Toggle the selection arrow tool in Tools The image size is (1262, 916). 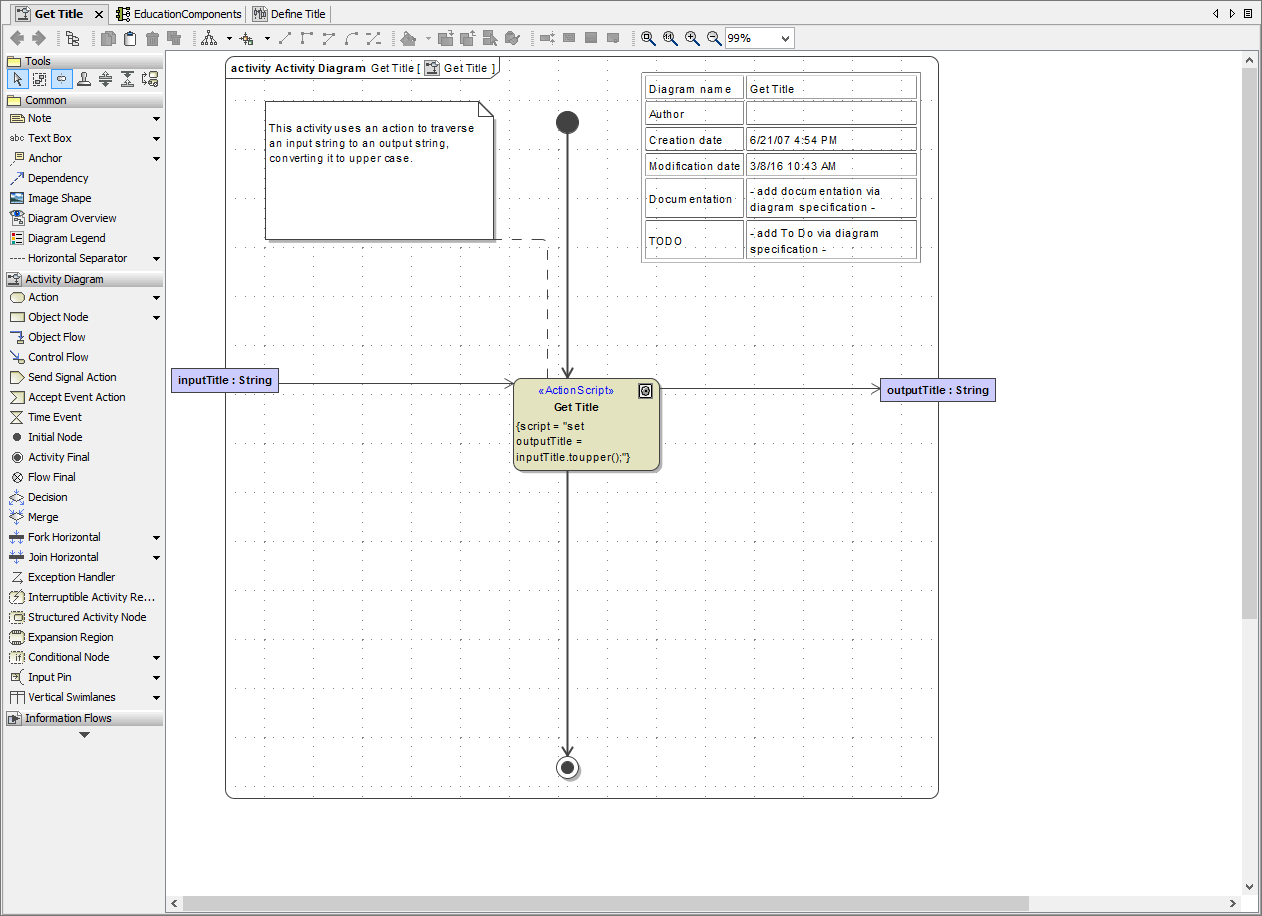[x=18, y=78]
